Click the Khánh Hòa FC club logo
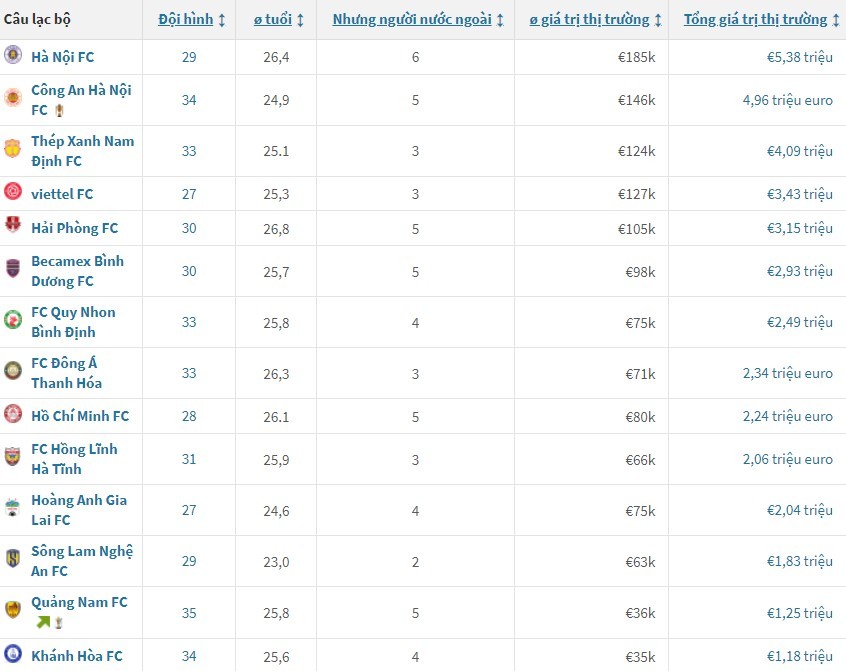The height and width of the screenshot is (671, 846). pyautogui.click(x=13, y=655)
